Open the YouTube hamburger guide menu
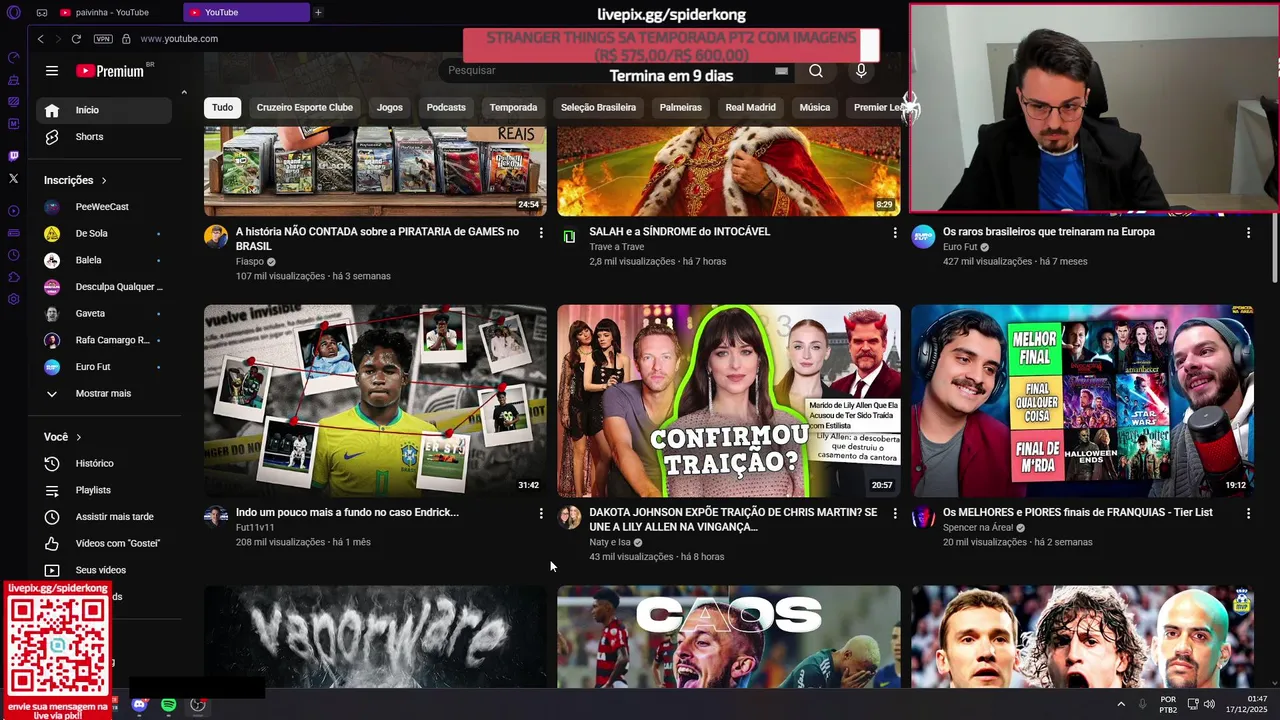The image size is (1280, 720). point(52,71)
